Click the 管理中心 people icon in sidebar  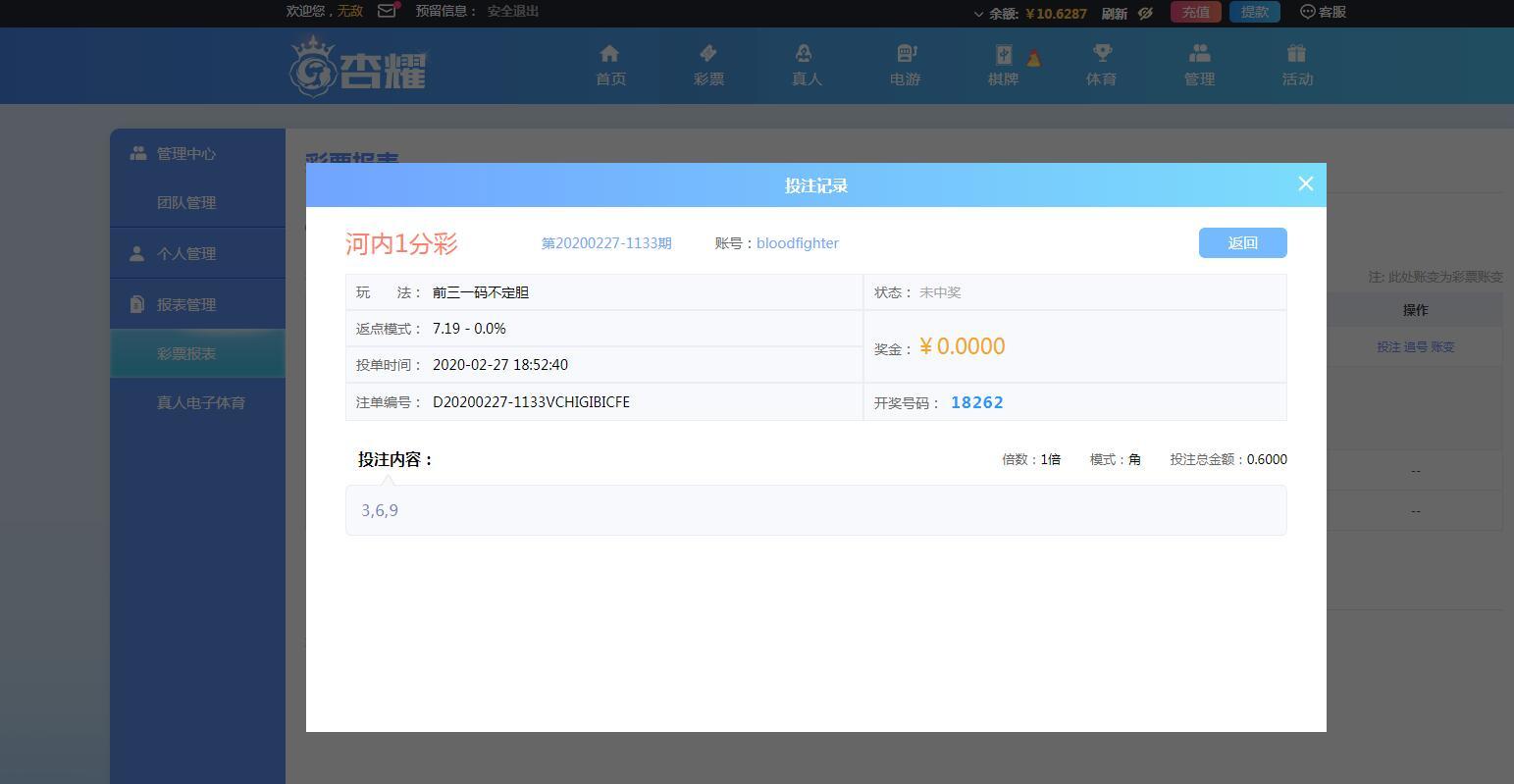[137, 153]
